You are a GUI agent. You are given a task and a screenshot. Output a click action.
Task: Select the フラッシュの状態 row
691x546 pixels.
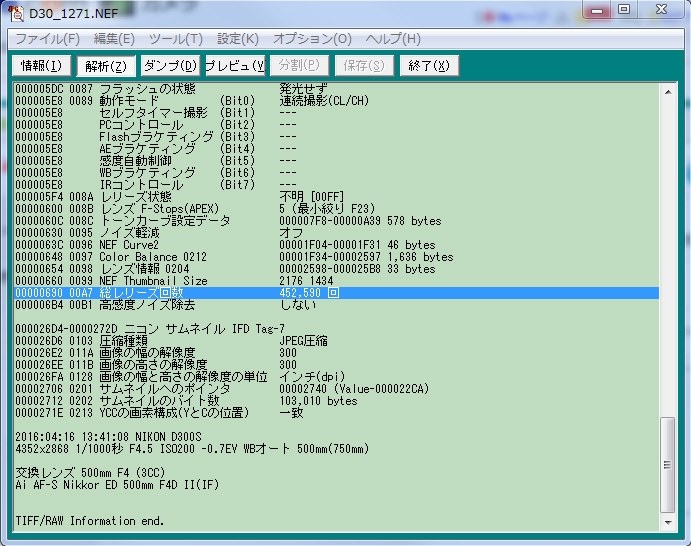click(337, 89)
